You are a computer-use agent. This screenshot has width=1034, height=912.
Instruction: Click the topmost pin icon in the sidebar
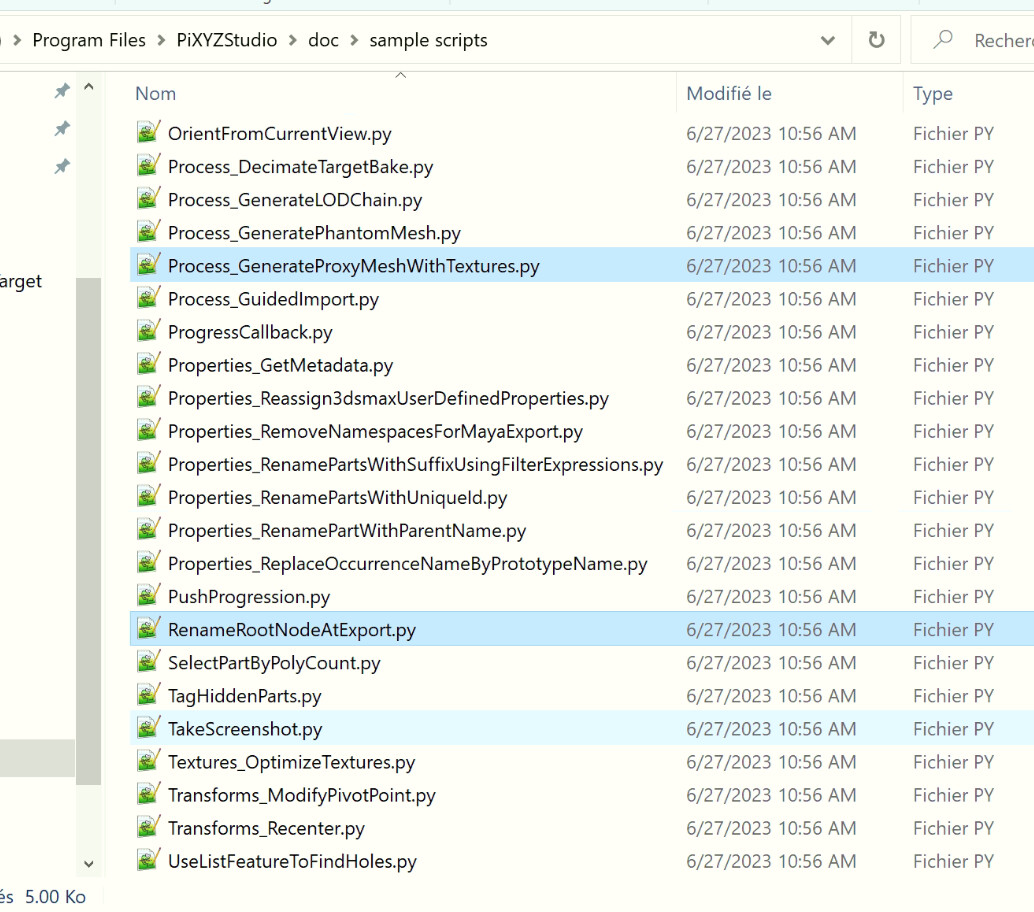point(61,90)
